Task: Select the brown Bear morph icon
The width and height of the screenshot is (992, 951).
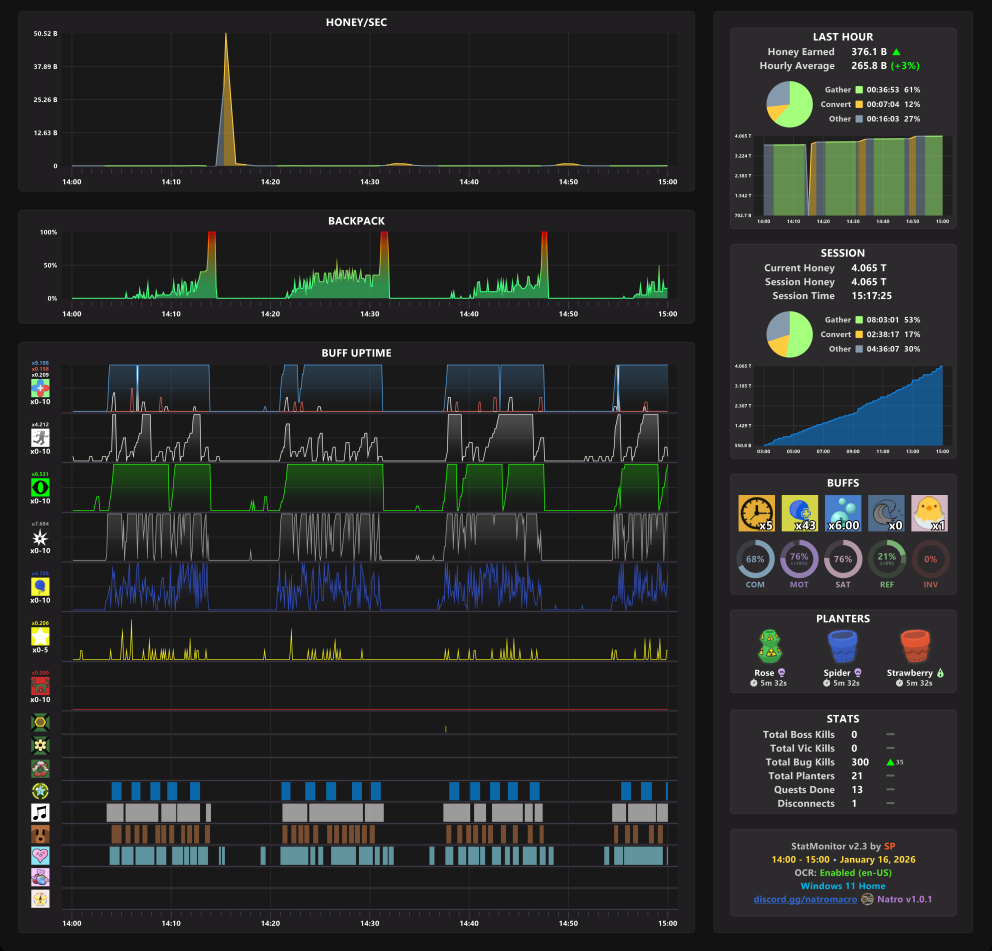Action: click(40, 834)
